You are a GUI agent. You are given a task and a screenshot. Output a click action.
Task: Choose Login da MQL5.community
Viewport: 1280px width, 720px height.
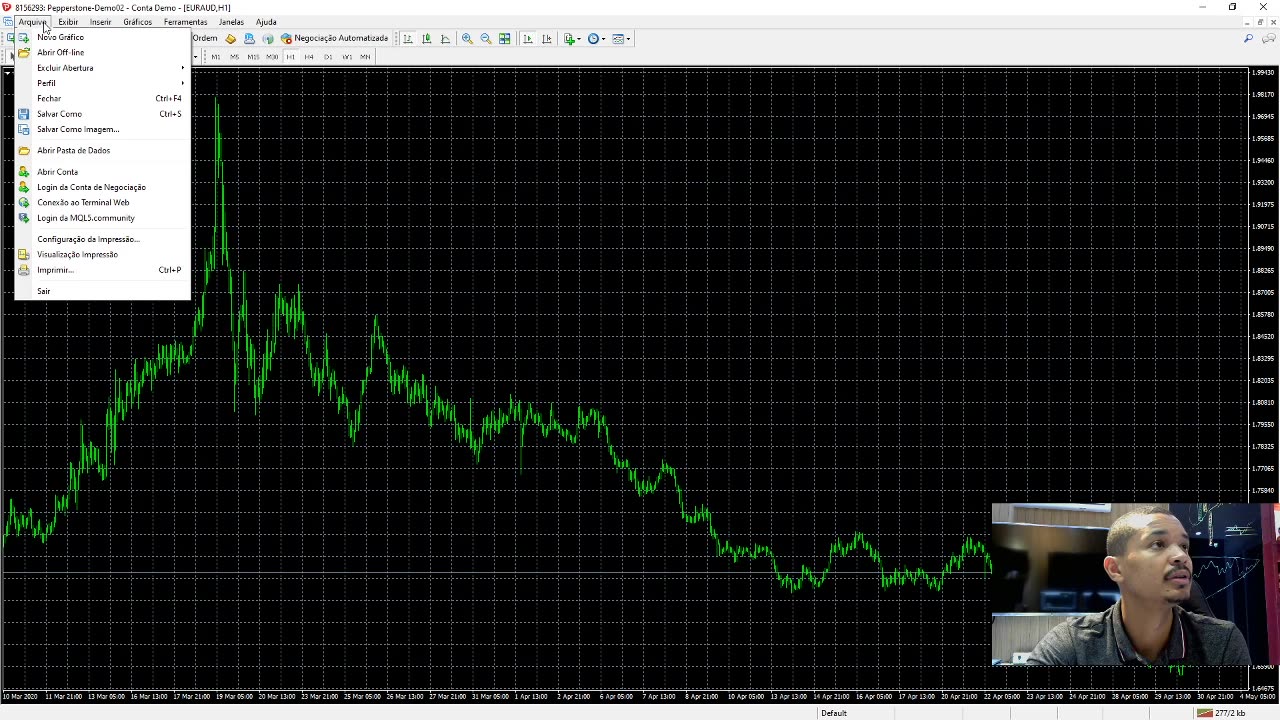point(102,218)
